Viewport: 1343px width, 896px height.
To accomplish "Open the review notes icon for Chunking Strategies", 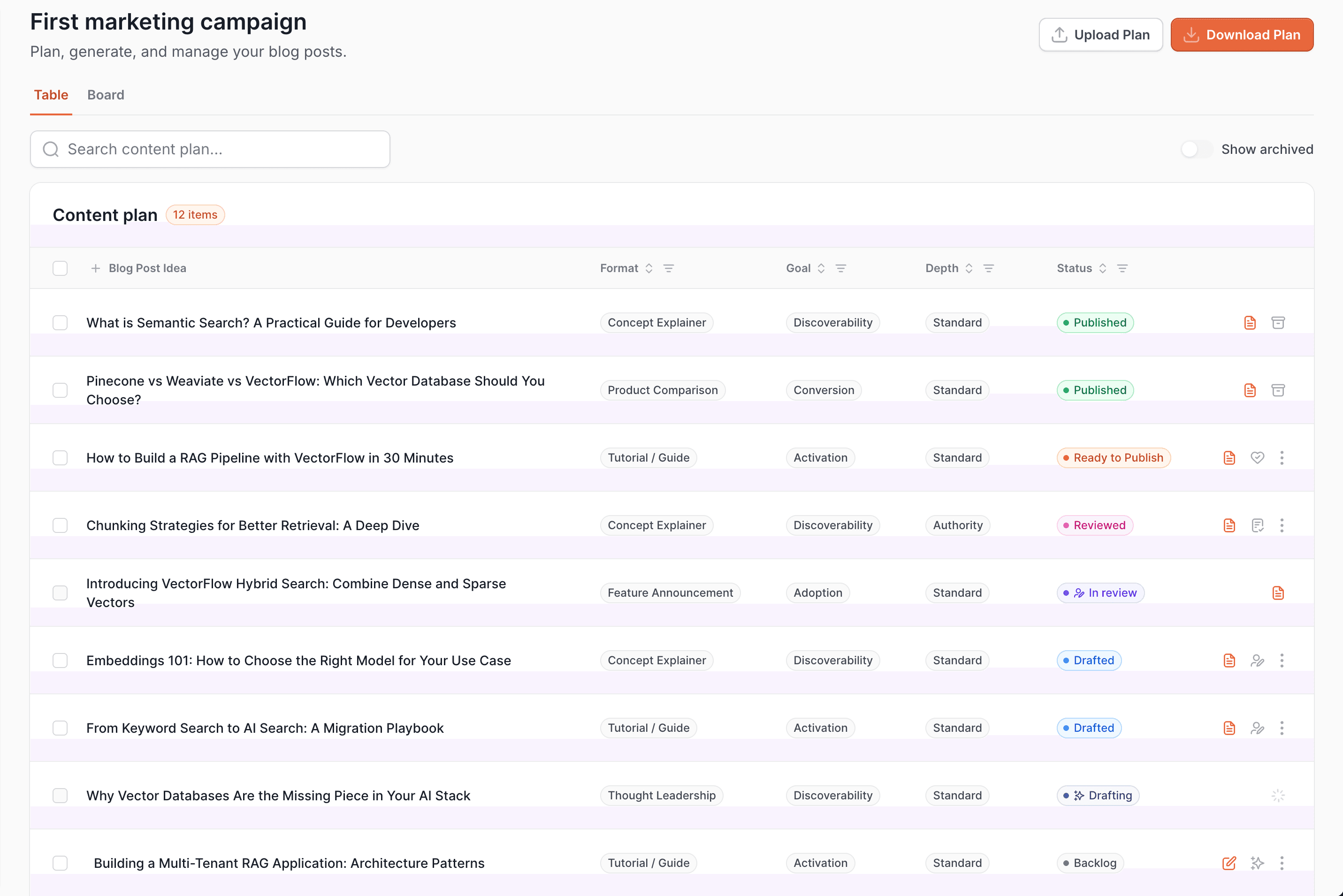I will (x=1257, y=525).
